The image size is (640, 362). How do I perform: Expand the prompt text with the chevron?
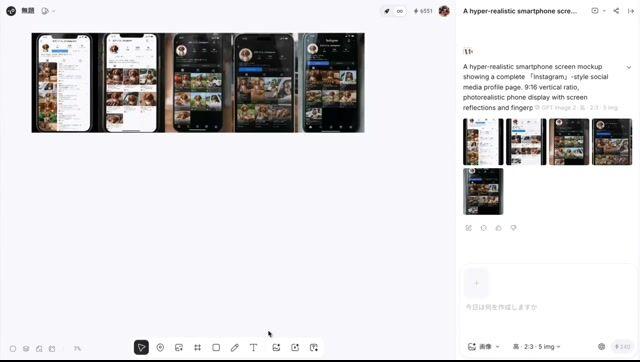coord(629,67)
